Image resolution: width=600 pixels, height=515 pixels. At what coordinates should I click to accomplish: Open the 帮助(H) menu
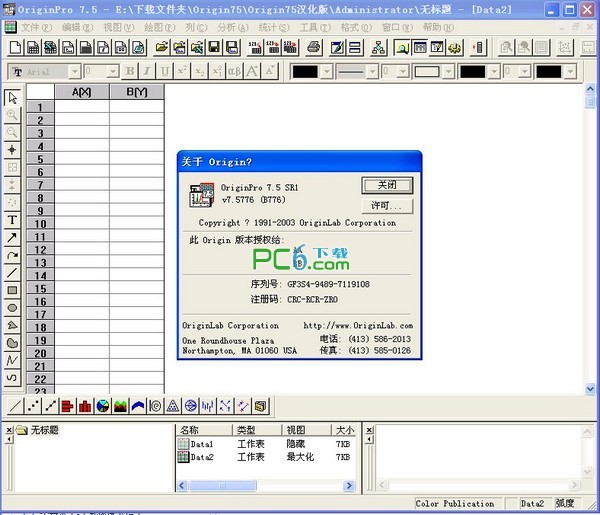(438, 28)
